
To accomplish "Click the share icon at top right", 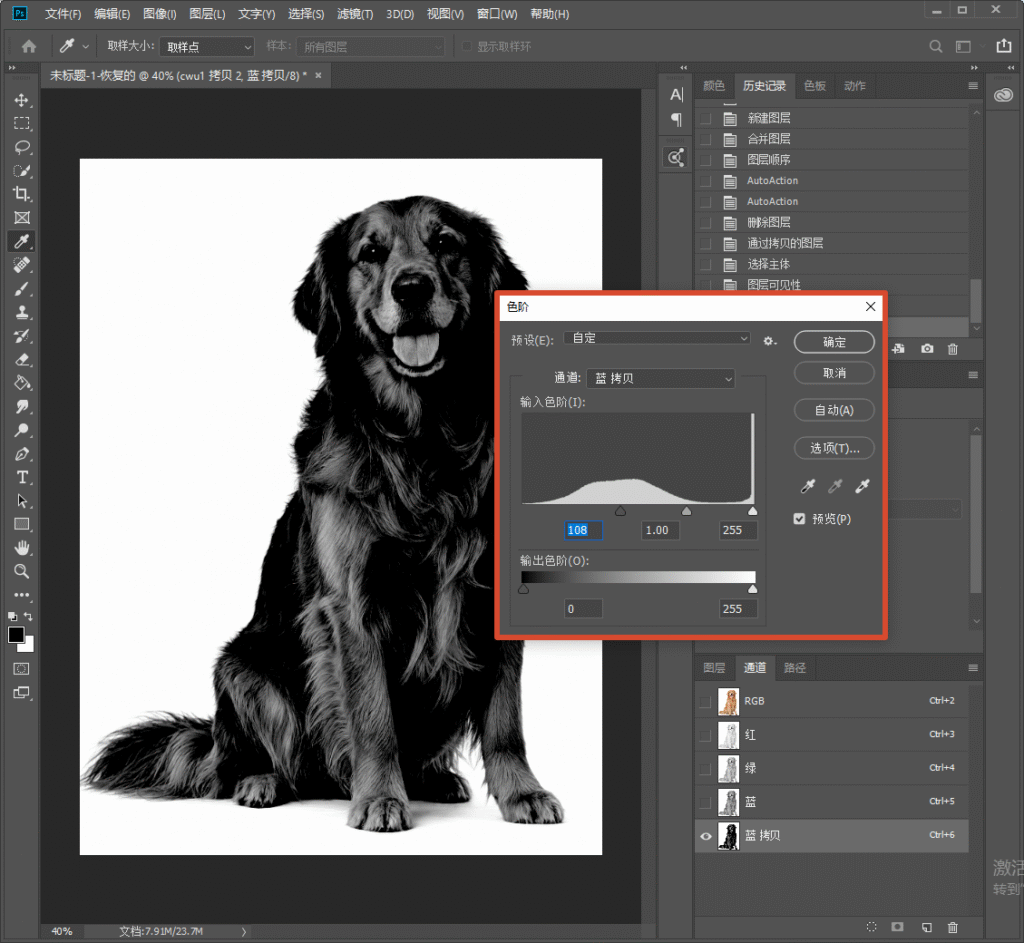I will (x=1004, y=46).
